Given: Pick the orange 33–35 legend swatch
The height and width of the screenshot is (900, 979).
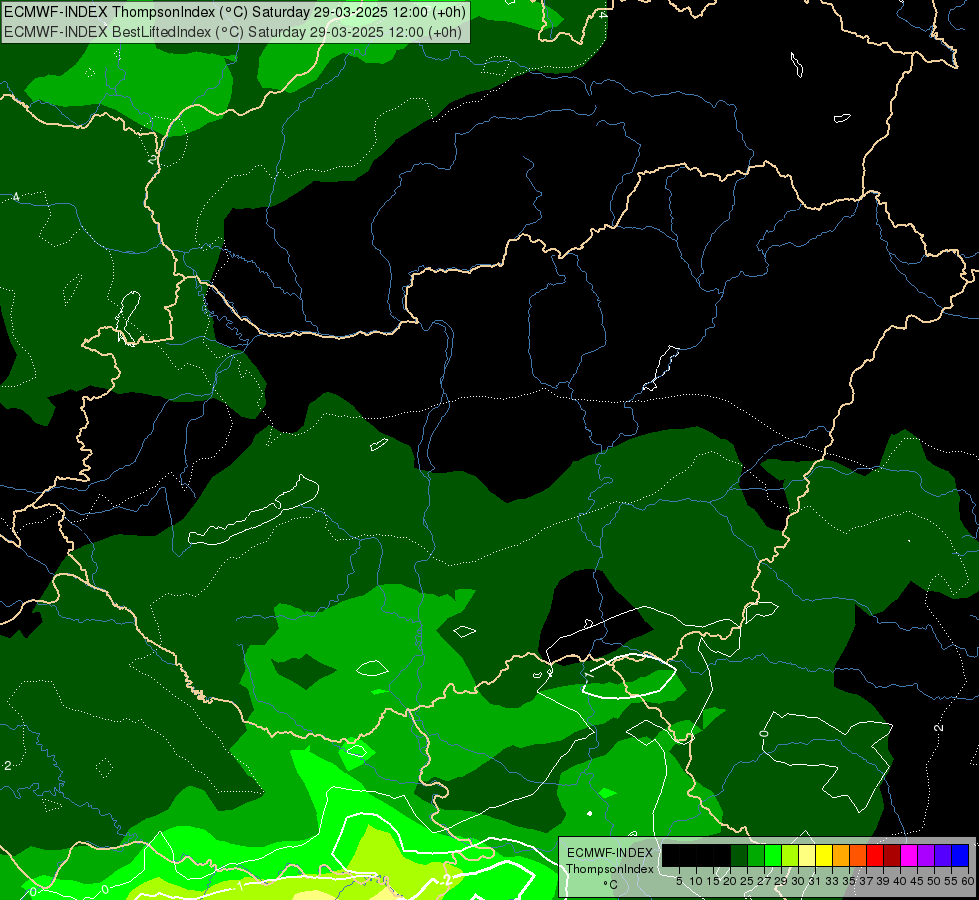Looking at the screenshot, I should click(840, 855).
